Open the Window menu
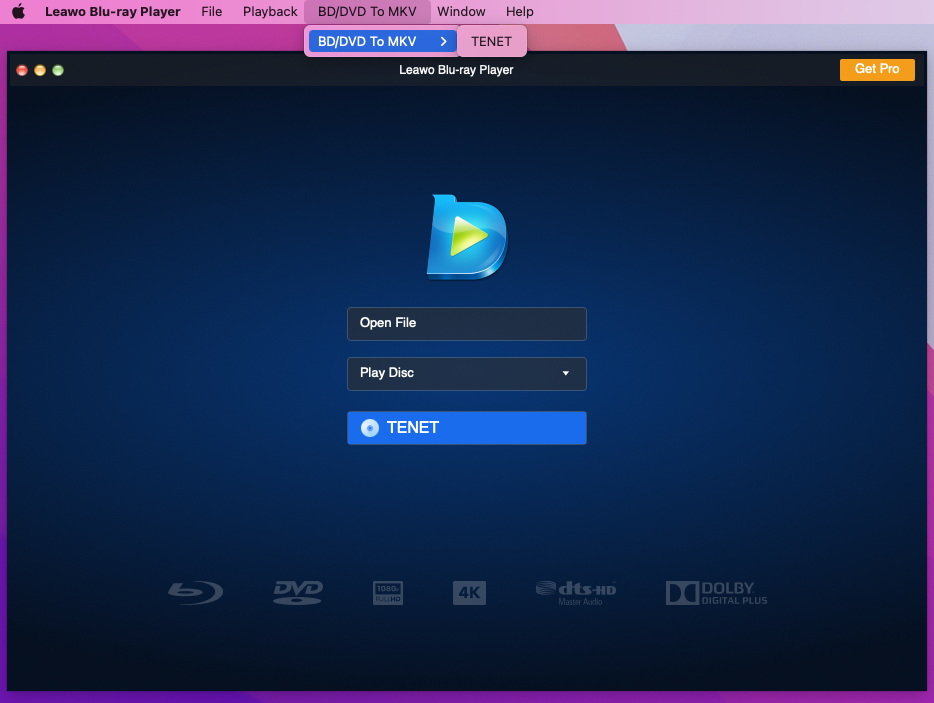 pyautogui.click(x=461, y=11)
